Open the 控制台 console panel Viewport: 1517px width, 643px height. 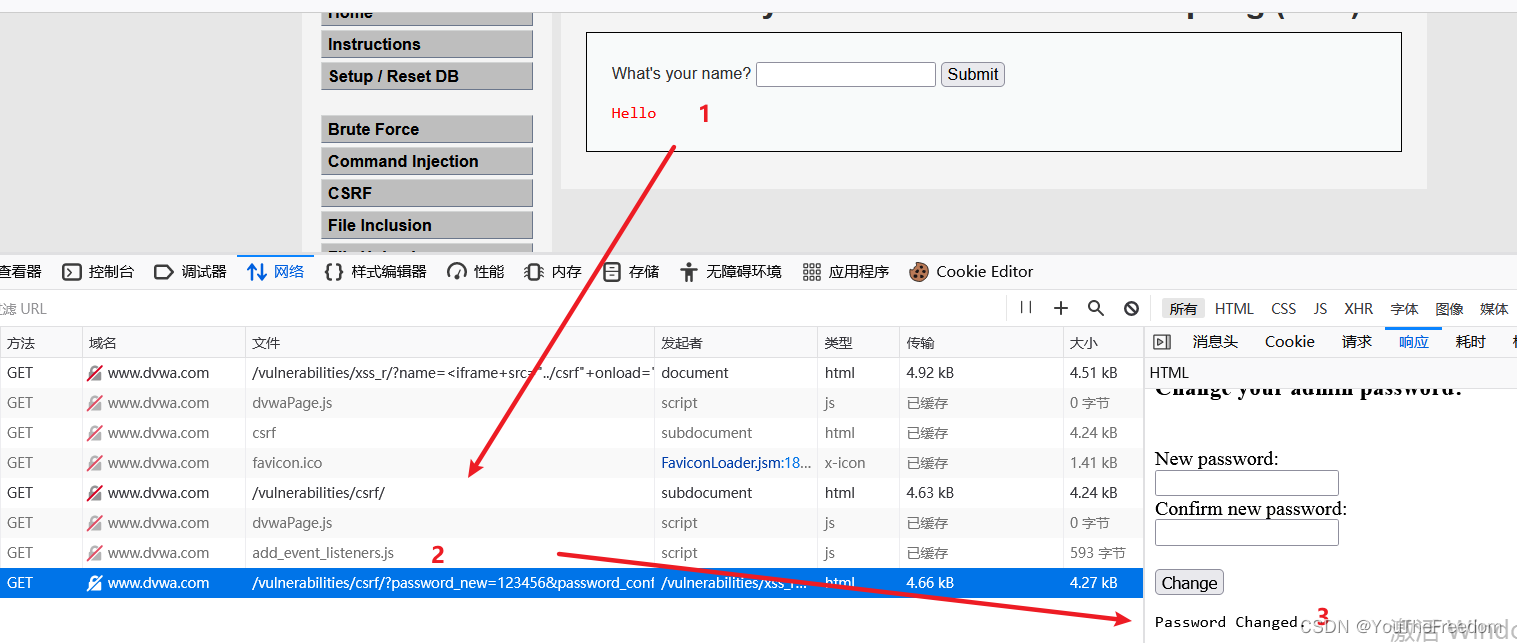coord(98,271)
